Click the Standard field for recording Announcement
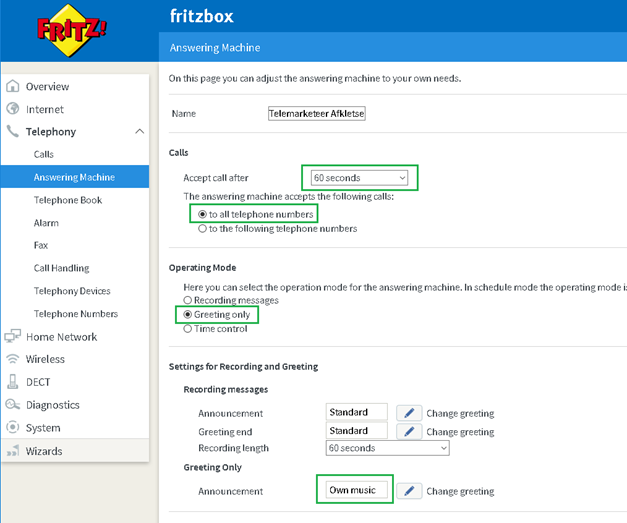The image size is (627, 523). (357, 412)
